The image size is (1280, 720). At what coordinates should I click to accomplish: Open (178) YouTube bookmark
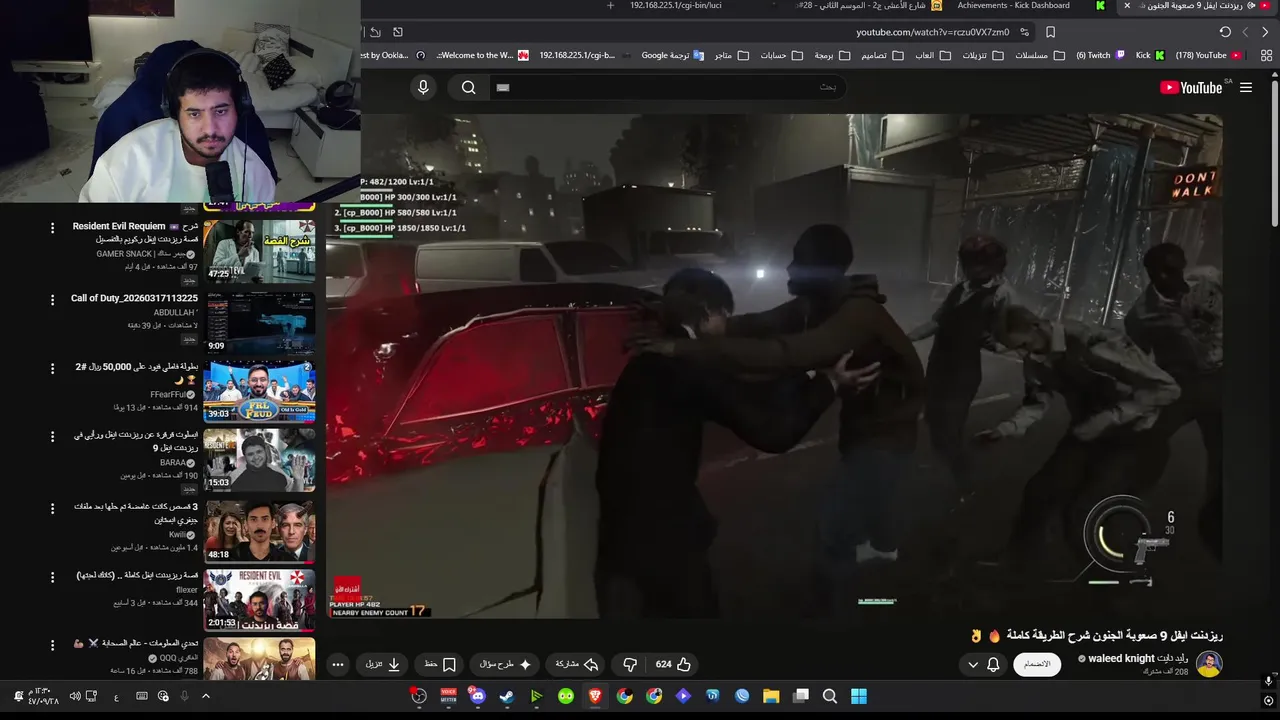pos(1208,55)
